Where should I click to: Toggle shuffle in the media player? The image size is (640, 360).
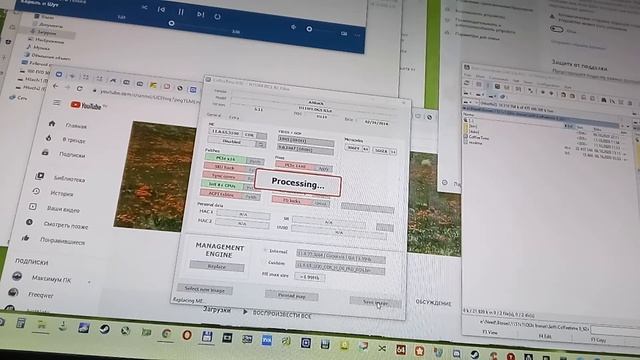point(144,7)
